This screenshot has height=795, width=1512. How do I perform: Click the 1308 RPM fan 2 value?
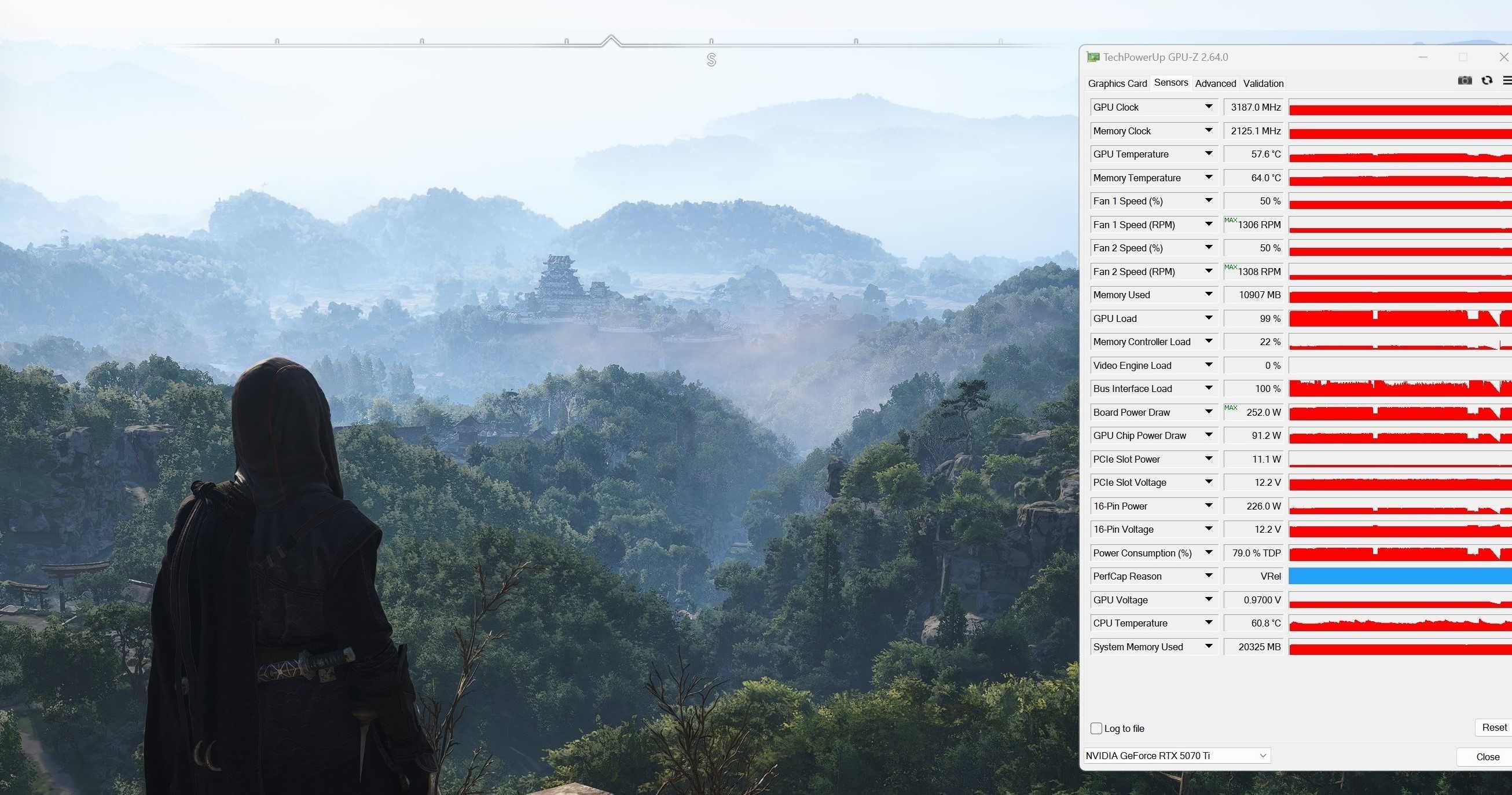(1254, 271)
